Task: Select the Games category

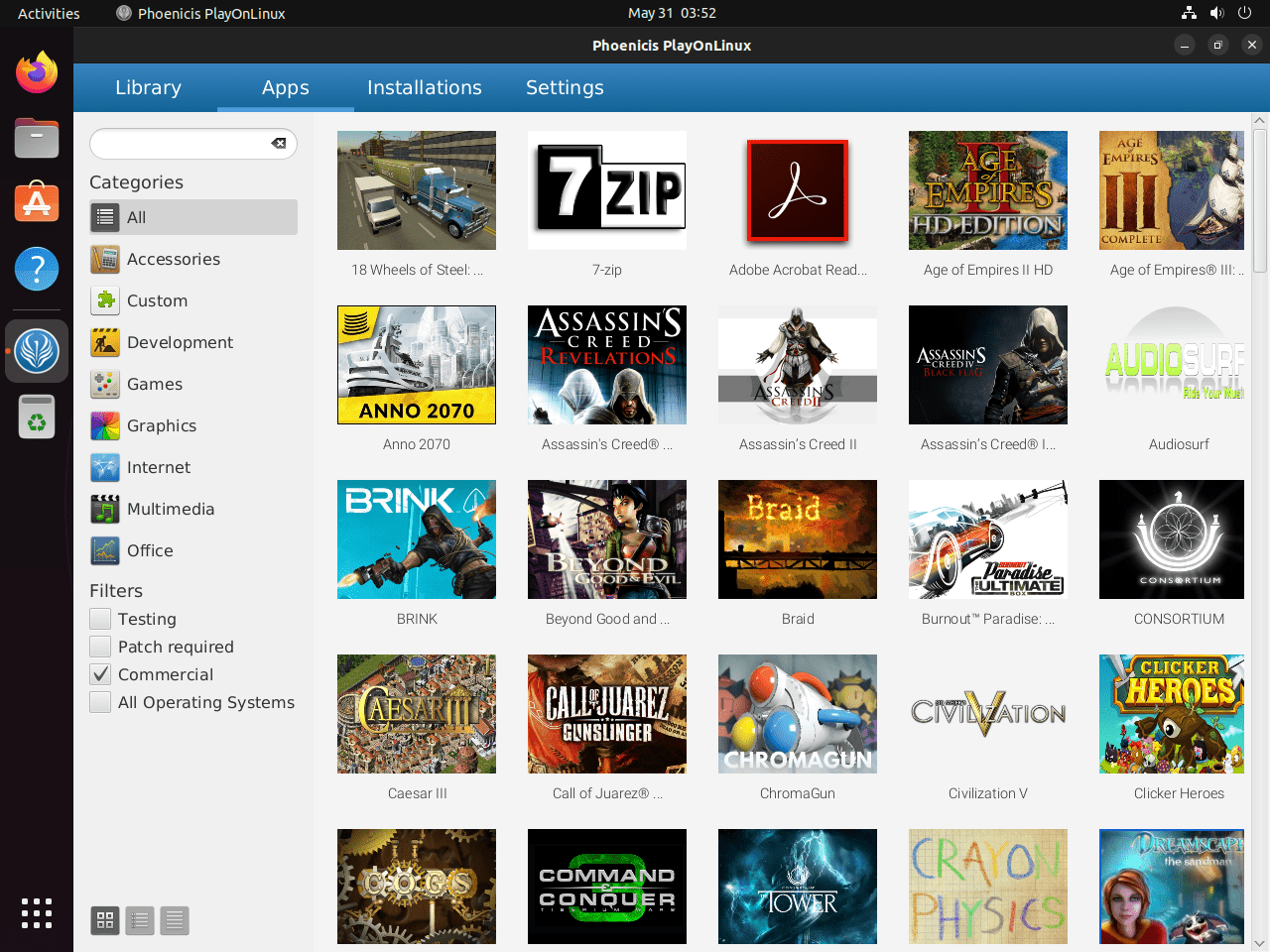Action: click(193, 384)
